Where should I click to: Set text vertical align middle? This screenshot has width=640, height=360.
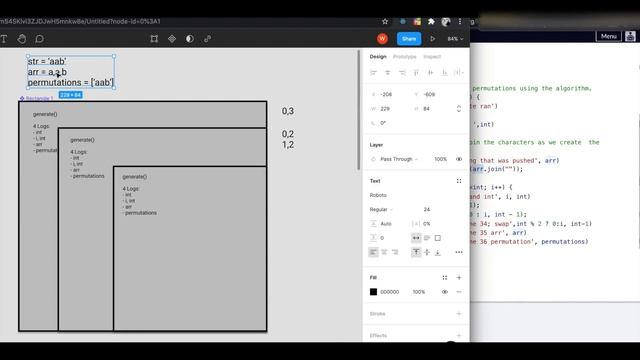point(427,252)
